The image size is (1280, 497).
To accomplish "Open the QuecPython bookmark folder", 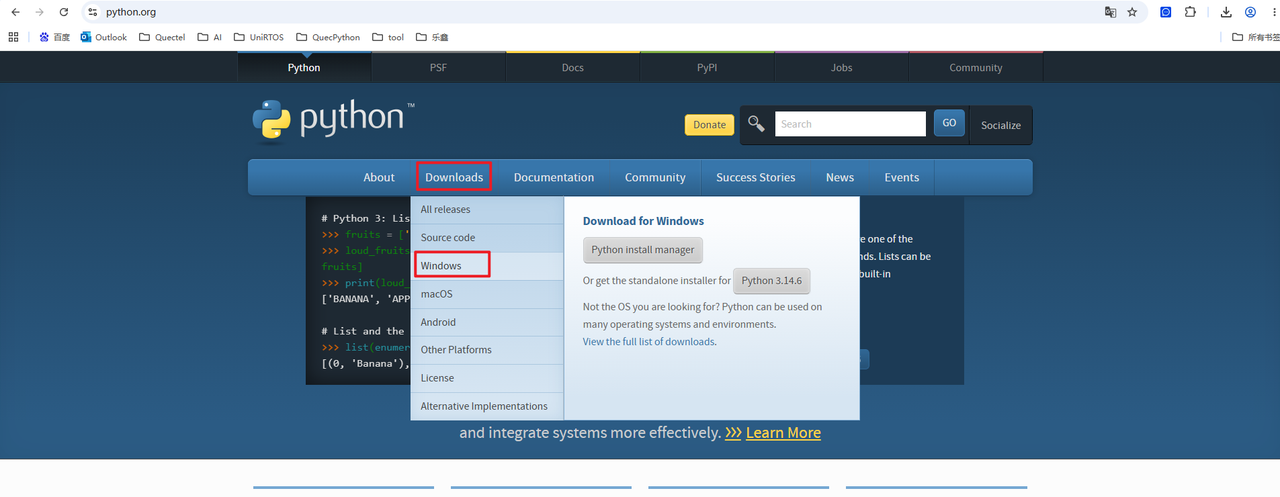I will 328,37.
